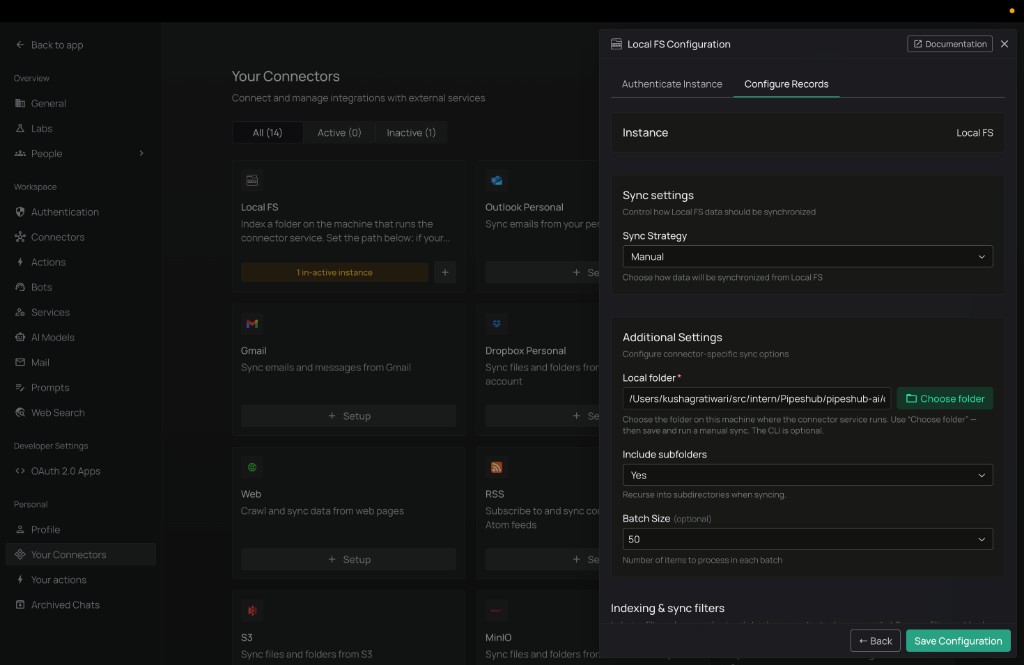Image resolution: width=1024 pixels, height=665 pixels.
Task: Click the Dropbox Personal connector icon
Action: point(496,324)
